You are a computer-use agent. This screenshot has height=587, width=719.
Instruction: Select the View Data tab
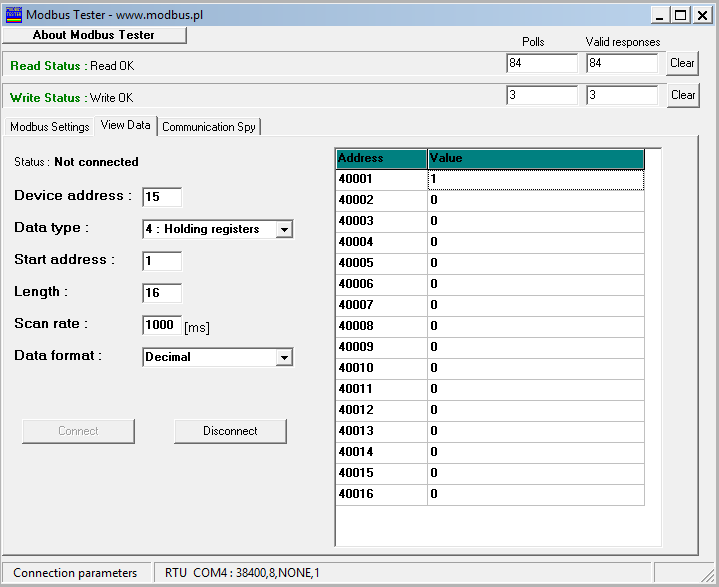click(x=125, y=126)
